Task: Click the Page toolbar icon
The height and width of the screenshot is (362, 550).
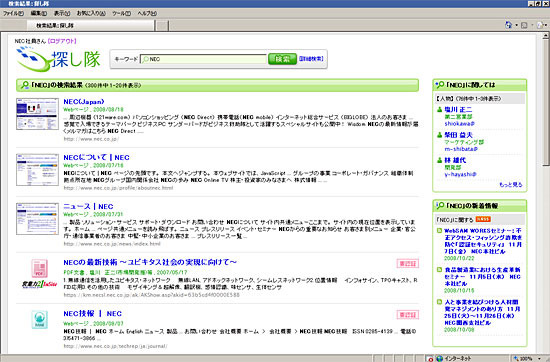Action: (x=540, y=25)
